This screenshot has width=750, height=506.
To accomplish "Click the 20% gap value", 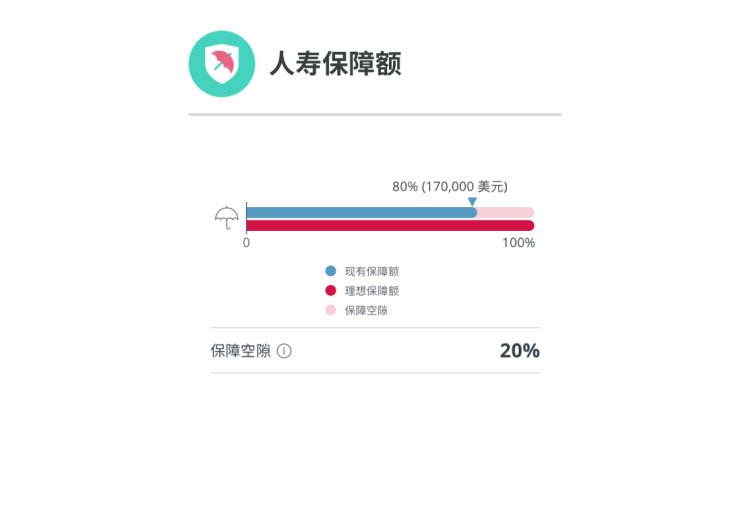I will click(520, 351).
